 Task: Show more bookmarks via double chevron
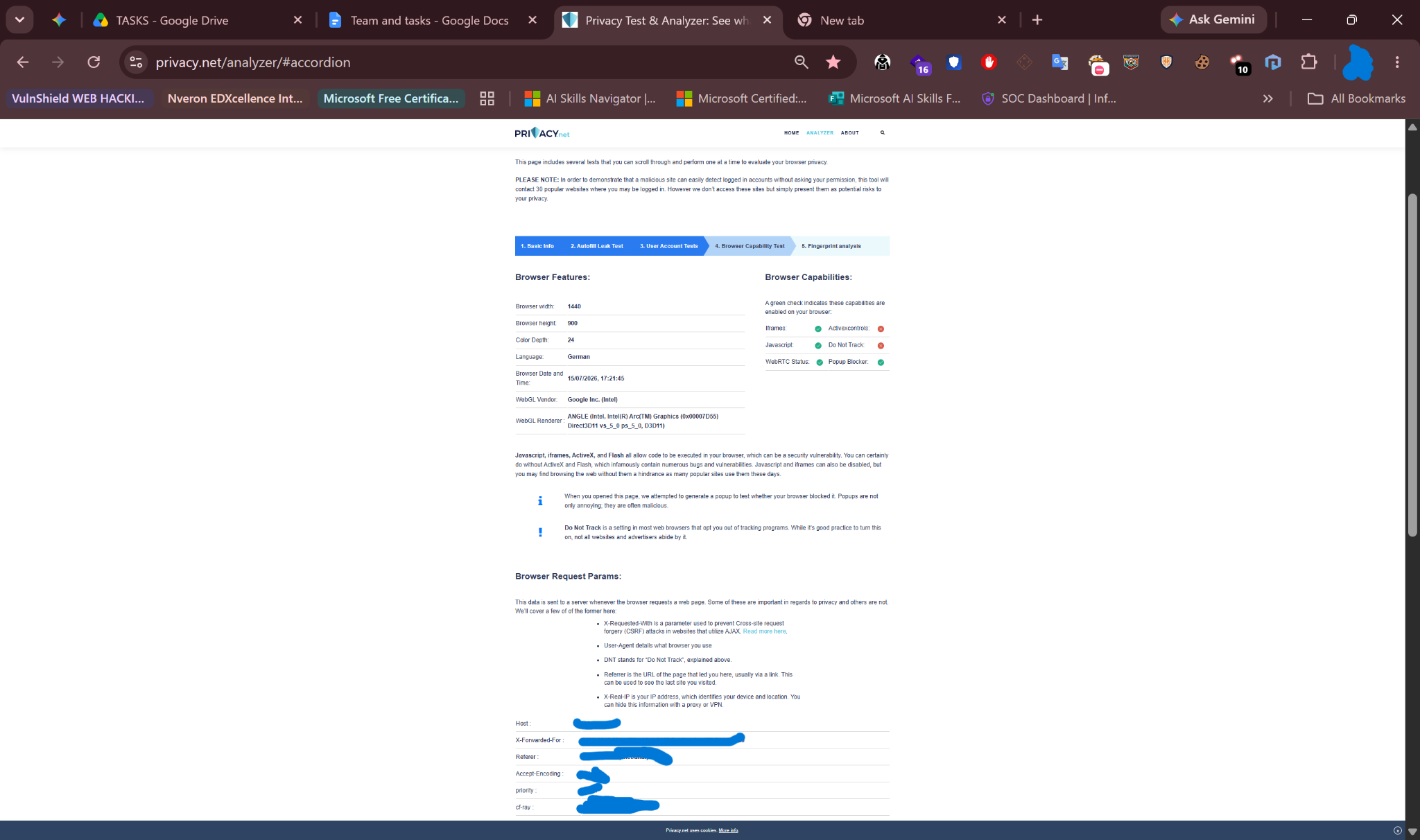click(1267, 98)
